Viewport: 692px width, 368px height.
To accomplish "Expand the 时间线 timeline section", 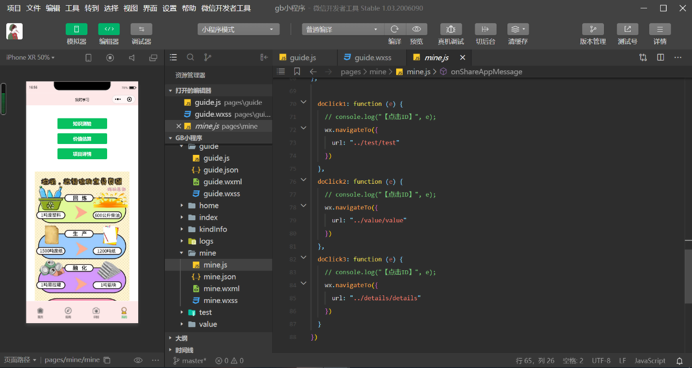I will (170, 350).
